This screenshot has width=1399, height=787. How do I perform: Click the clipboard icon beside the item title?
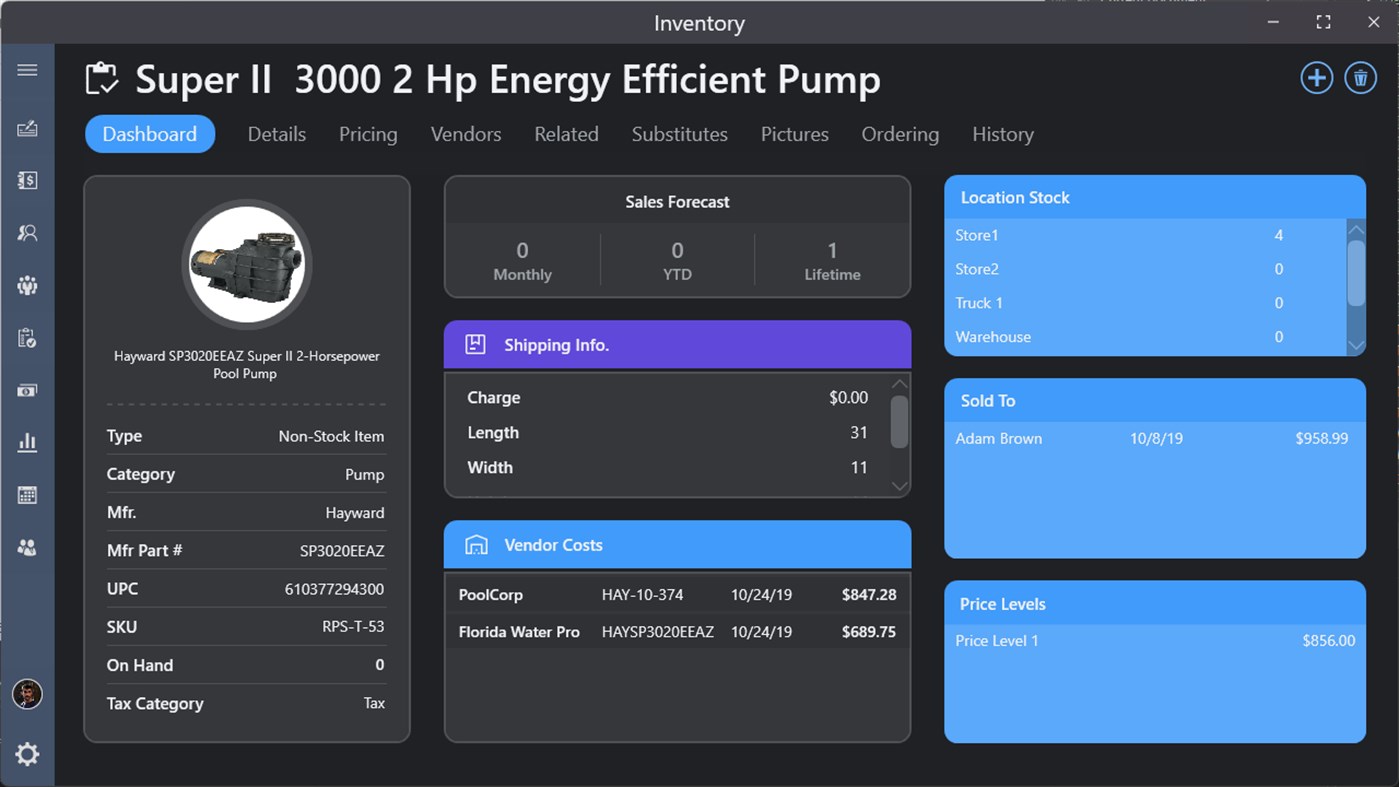tap(102, 79)
